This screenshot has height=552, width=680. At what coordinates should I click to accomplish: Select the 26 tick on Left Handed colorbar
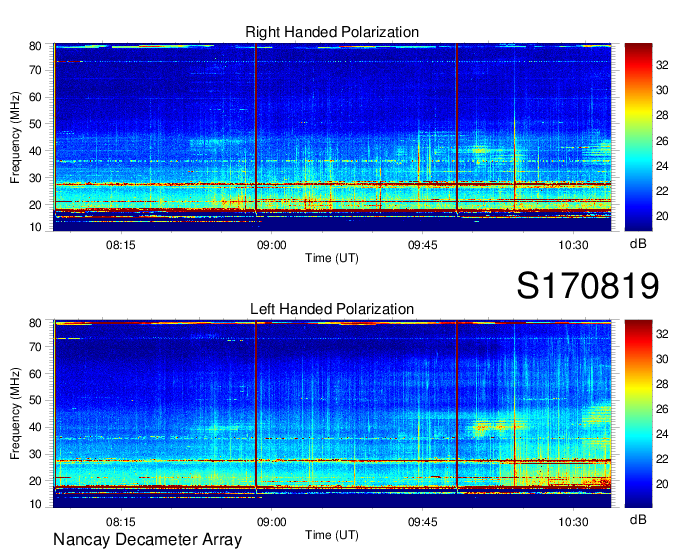(662, 409)
